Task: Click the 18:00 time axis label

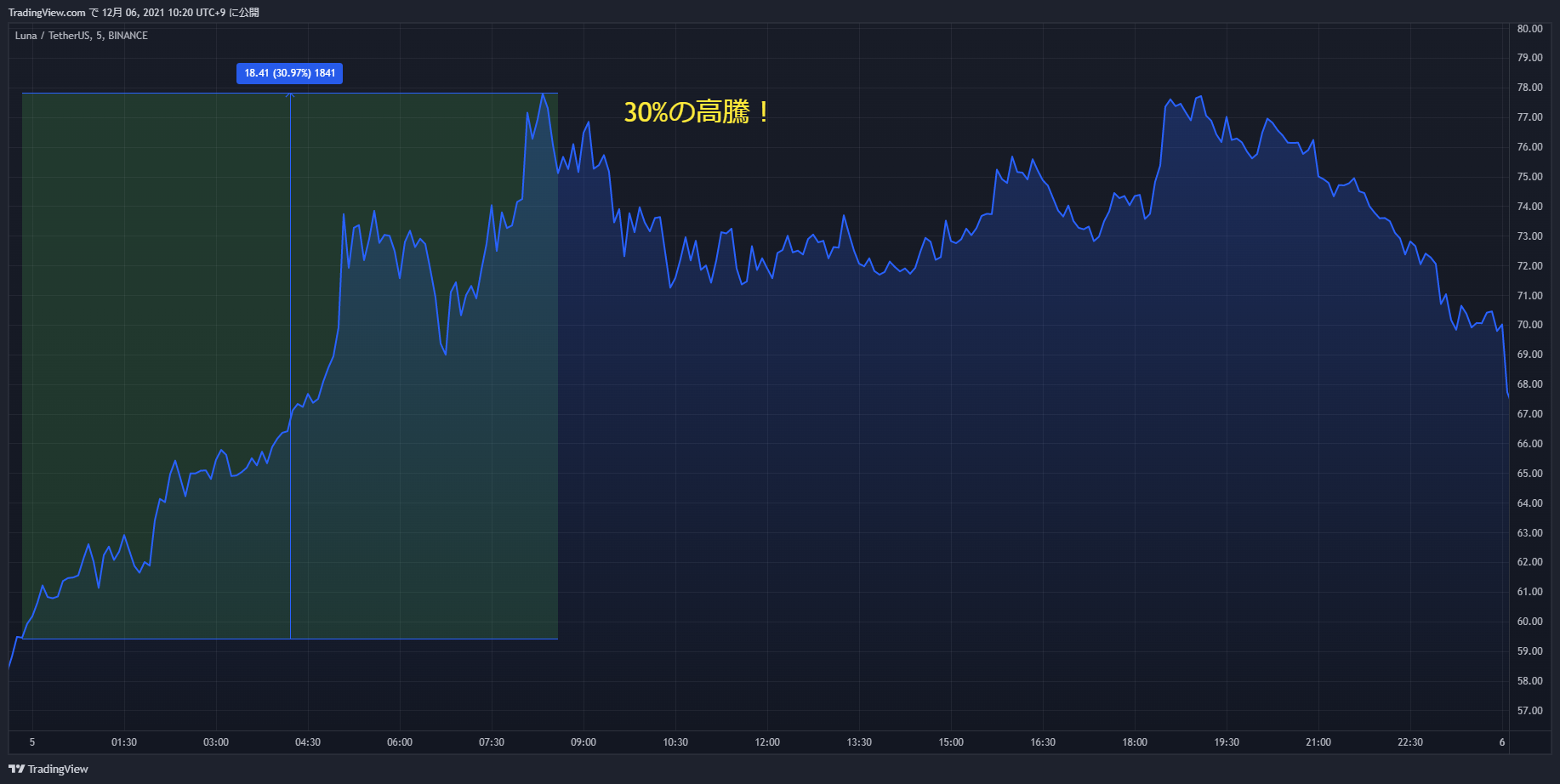Action: (1135, 742)
